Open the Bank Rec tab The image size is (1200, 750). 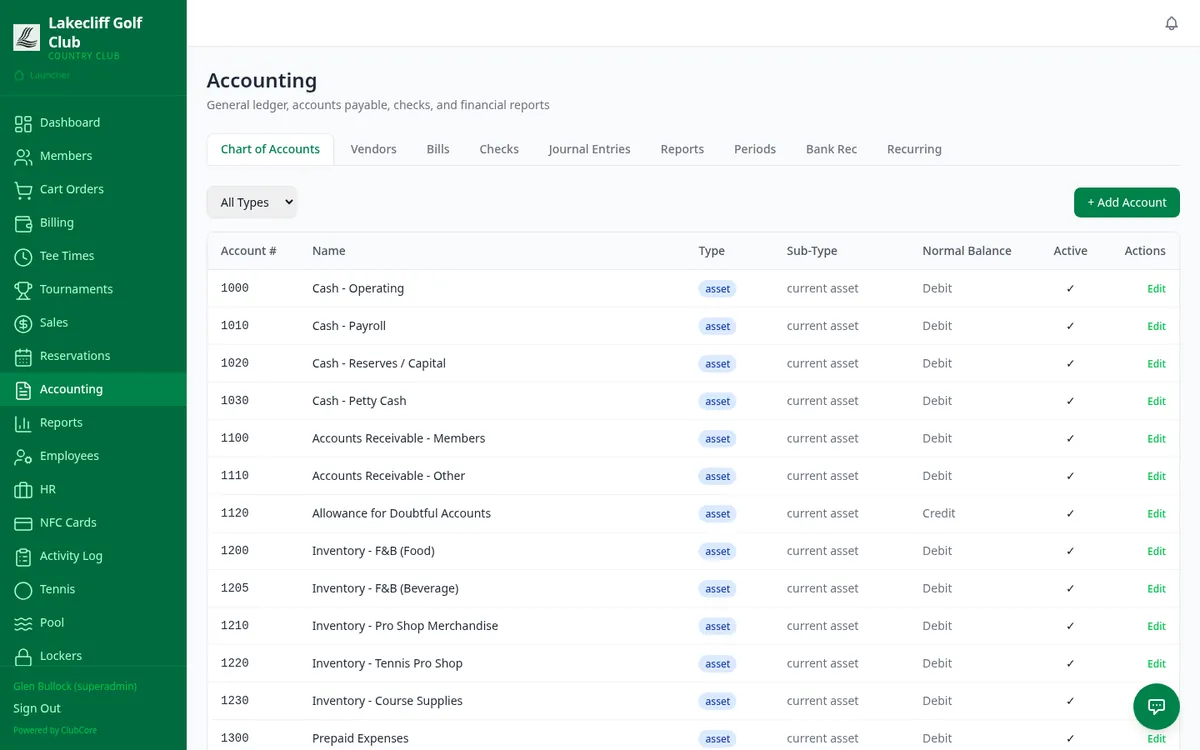tap(831, 149)
